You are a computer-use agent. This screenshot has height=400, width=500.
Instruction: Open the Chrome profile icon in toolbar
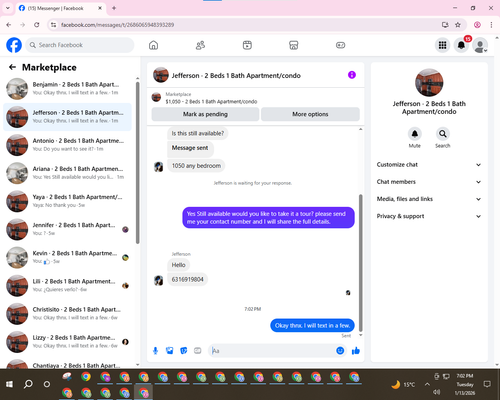(x=477, y=25)
